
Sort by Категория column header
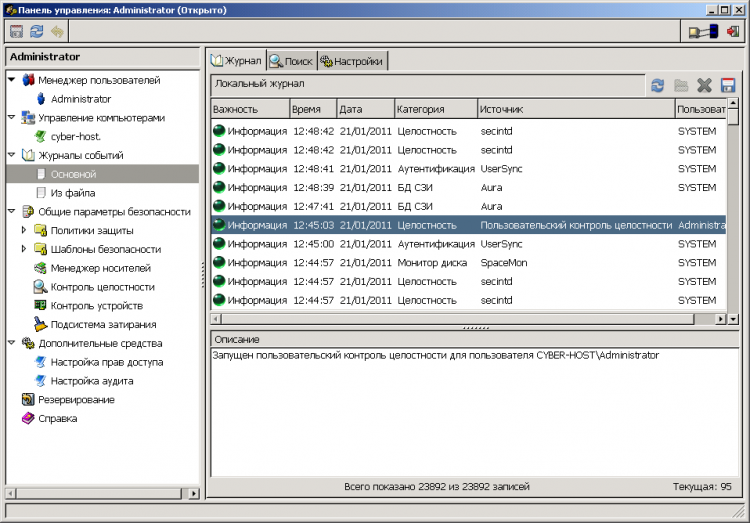[436, 109]
